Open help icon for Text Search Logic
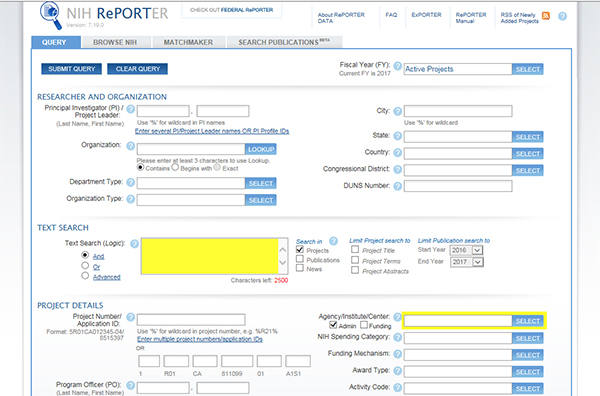 [x=134, y=244]
